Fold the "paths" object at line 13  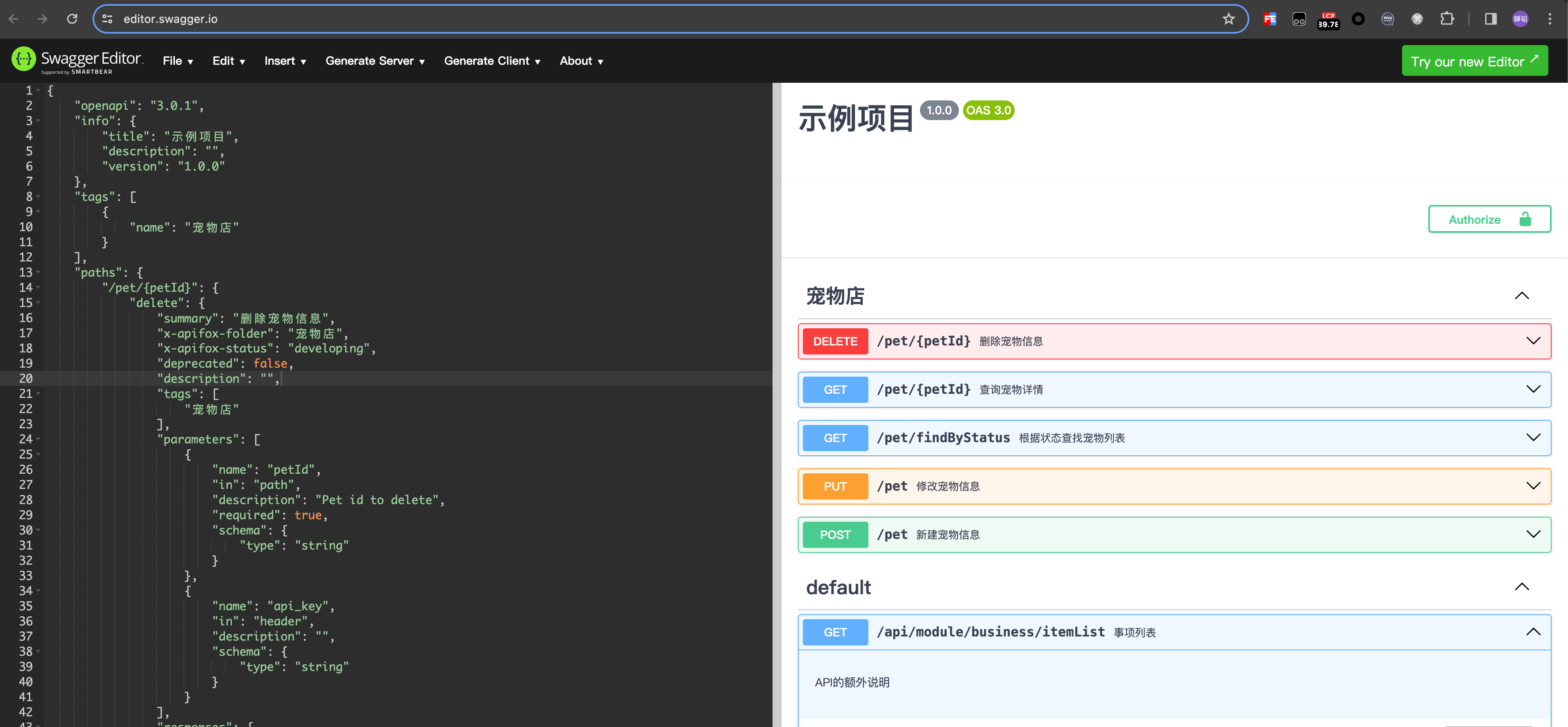tap(39, 272)
